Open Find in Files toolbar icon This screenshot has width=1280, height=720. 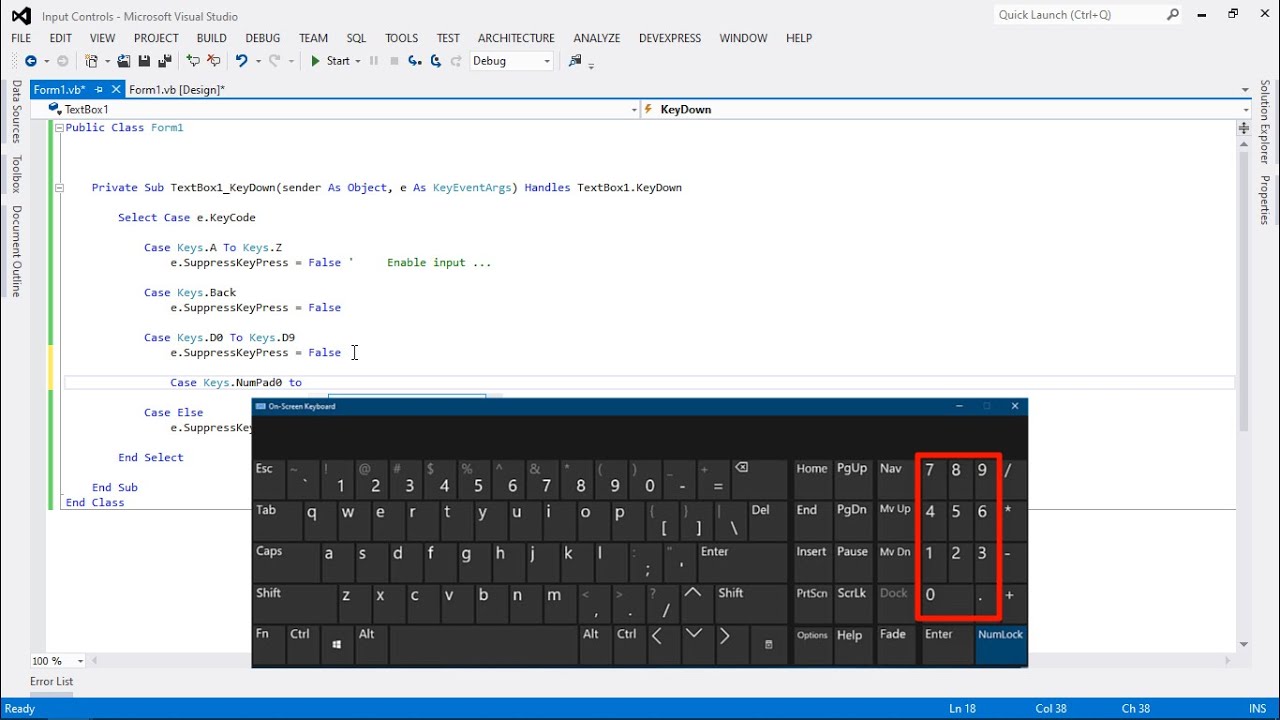point(575,61)
